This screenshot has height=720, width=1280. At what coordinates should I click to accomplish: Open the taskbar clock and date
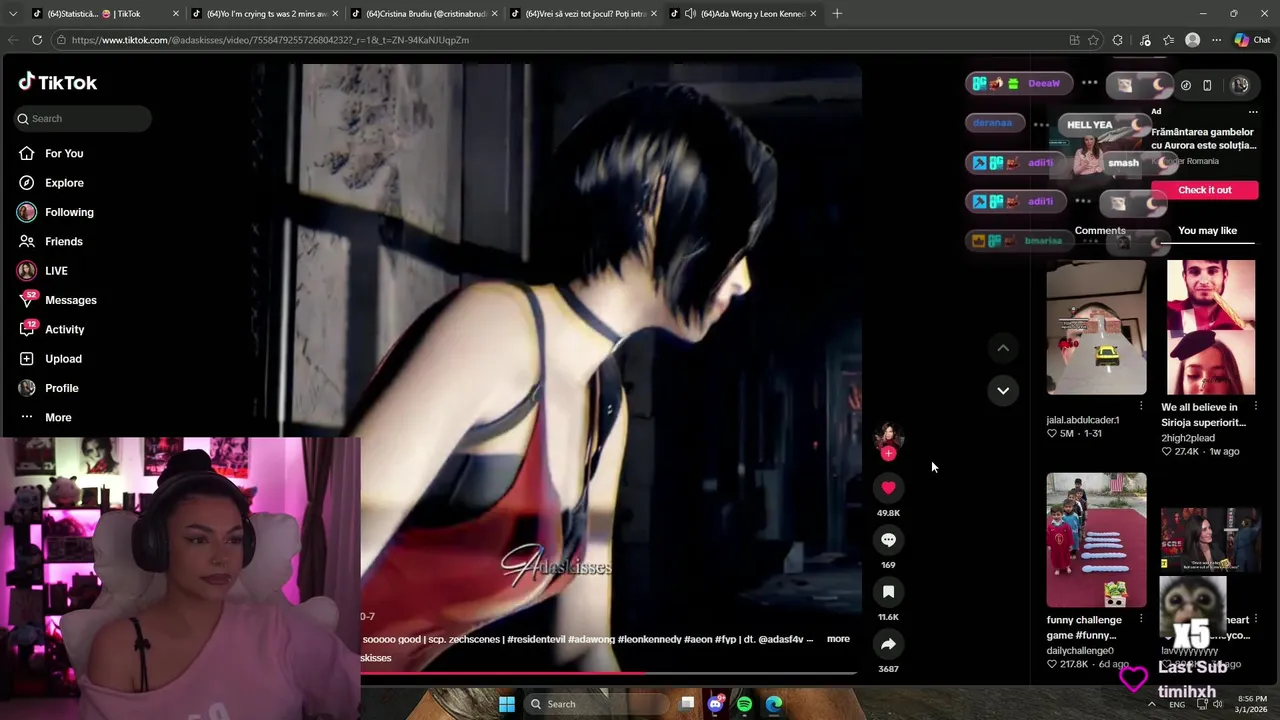[1252, 704]
